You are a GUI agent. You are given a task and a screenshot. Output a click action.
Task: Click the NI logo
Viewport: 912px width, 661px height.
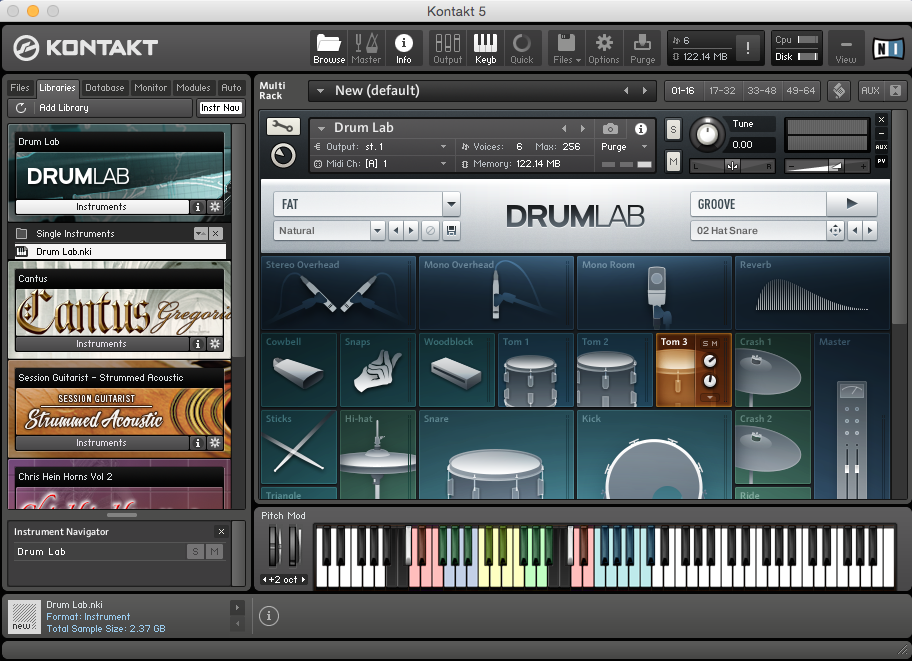coord(888,48)
